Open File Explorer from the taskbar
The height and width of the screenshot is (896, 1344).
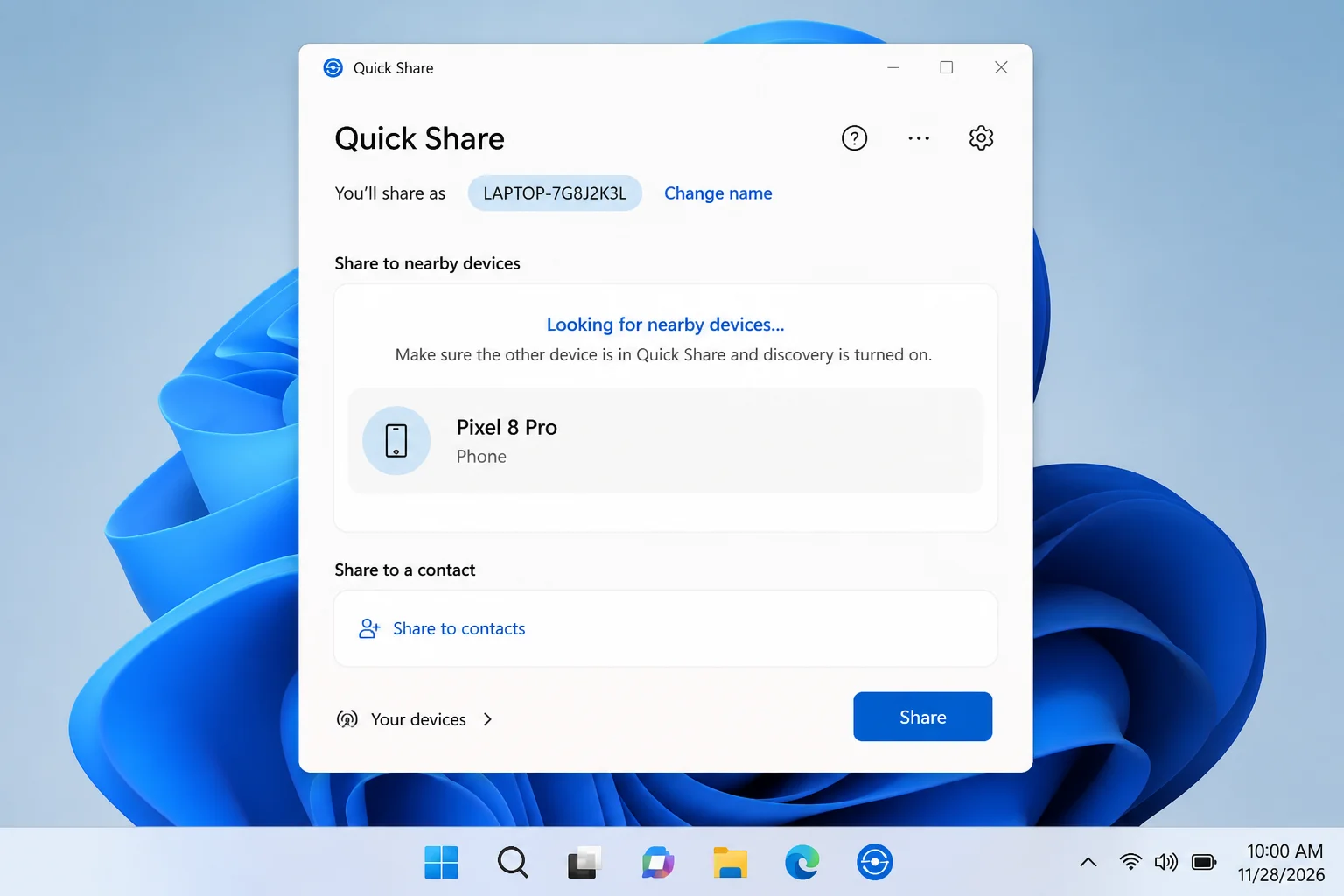(x=730, y=863)
